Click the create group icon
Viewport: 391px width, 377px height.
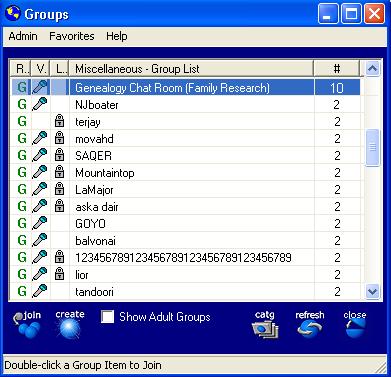[70, 324]
